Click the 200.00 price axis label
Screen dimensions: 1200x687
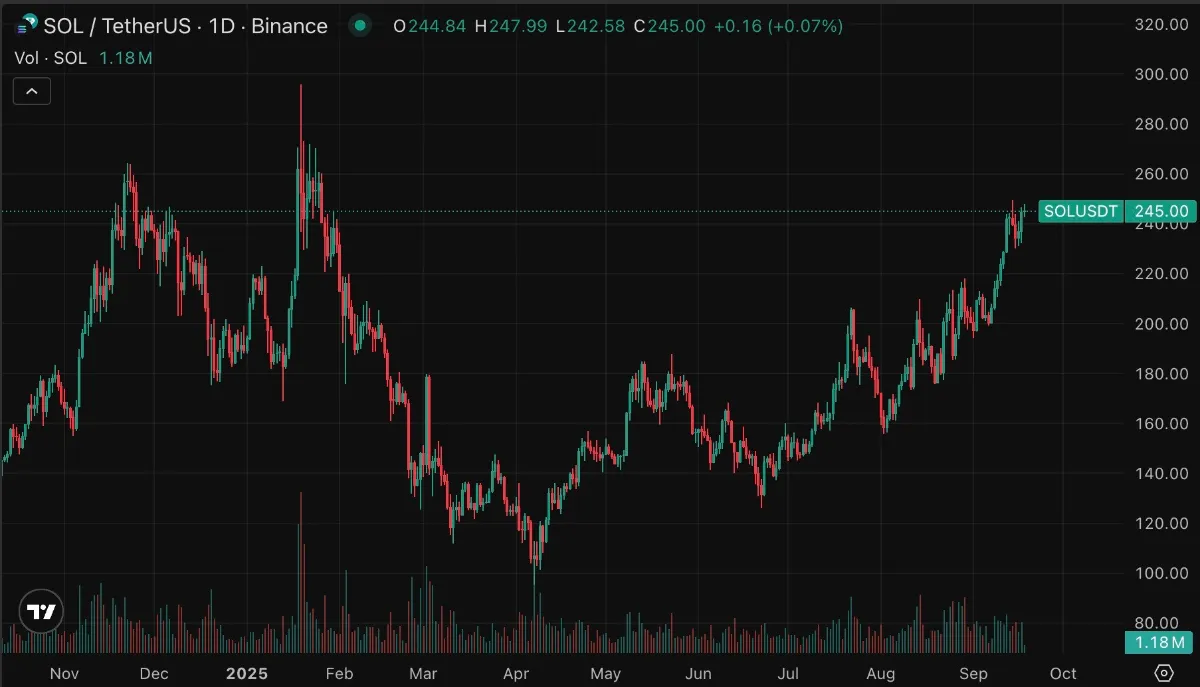[x=1160, y=324]
